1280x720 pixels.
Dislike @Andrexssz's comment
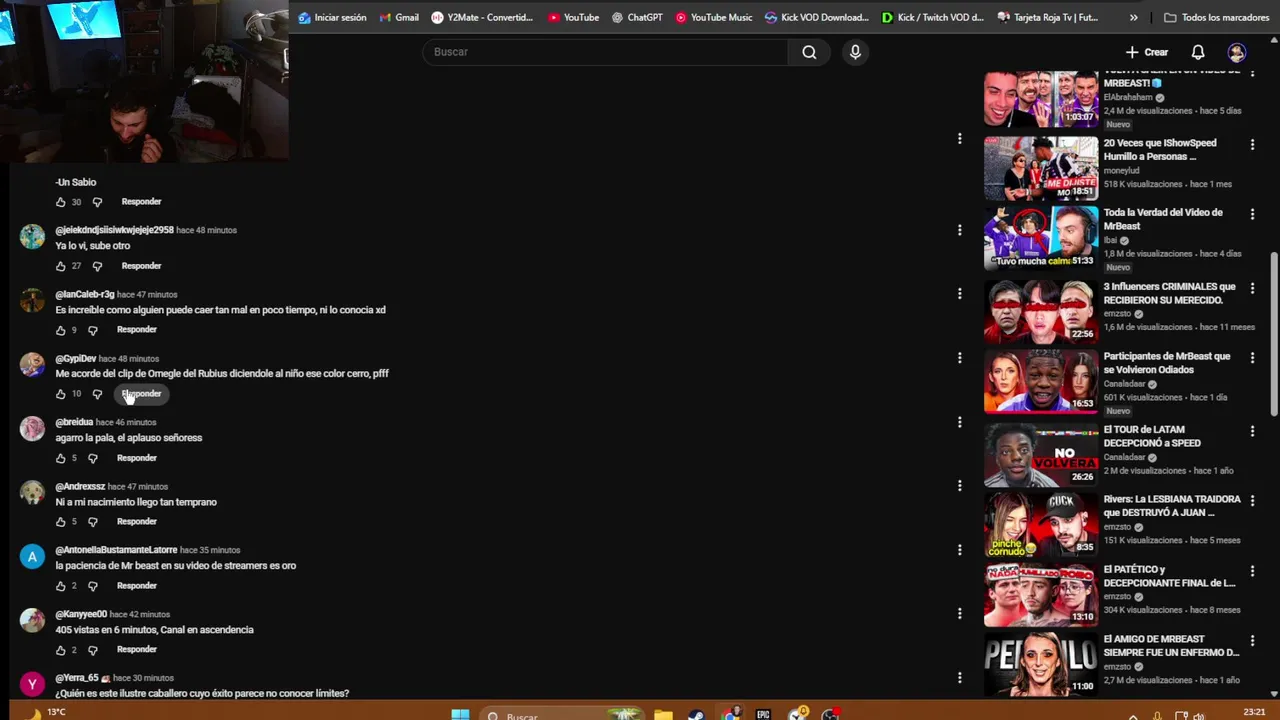pos(93,522)
